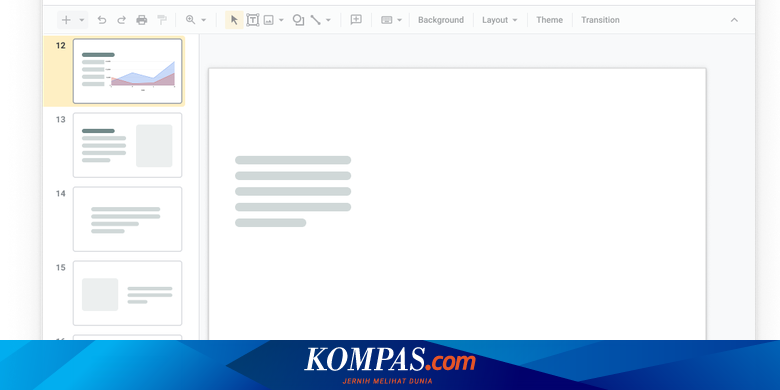Redo the last action
The height and width of the screenshot is (390, 780).
click(x=121, y=20)
